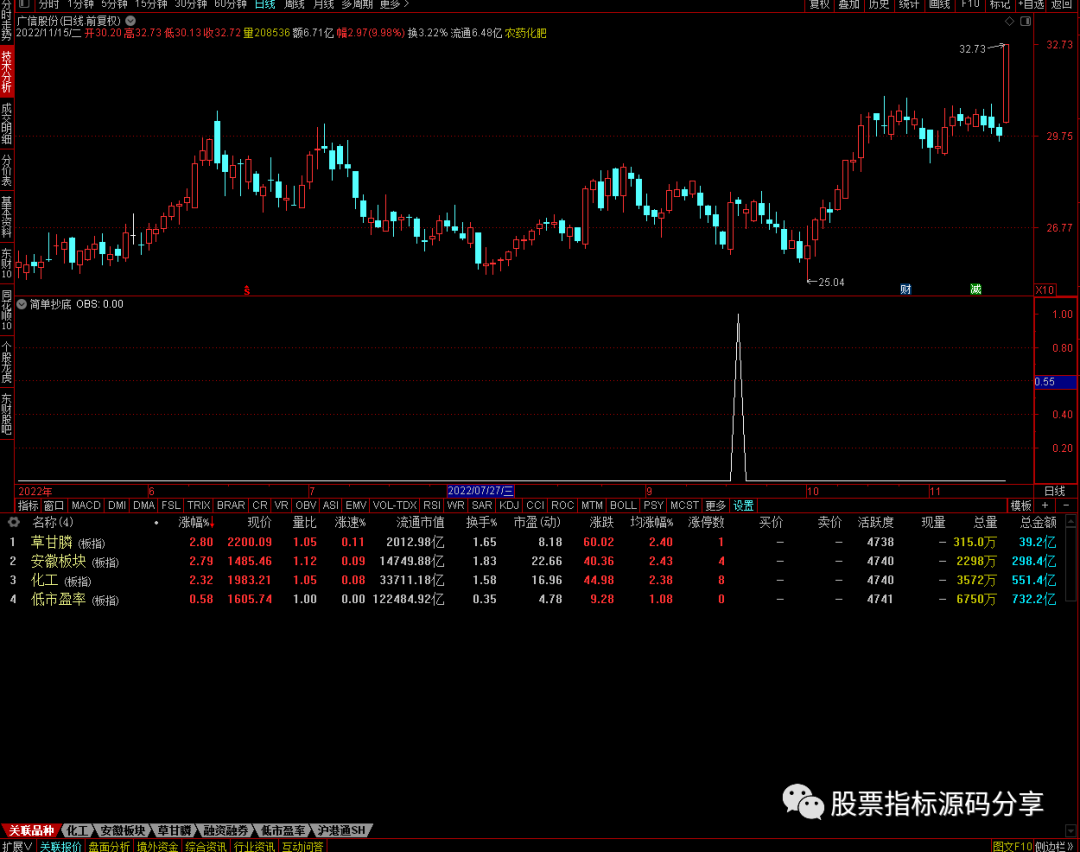Click the 叠加 overlay button
Screen dimensions: 1080x852
pos(849,4)
